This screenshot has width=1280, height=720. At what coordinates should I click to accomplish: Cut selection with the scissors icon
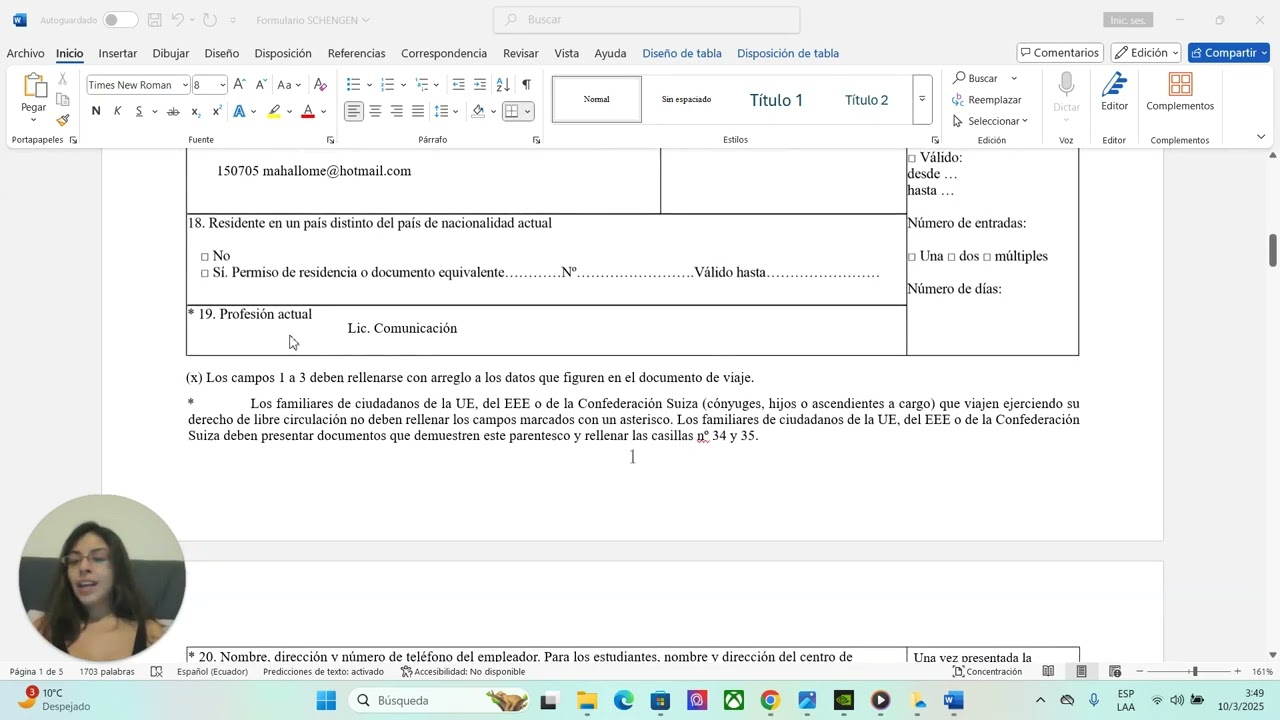[63, 78]
